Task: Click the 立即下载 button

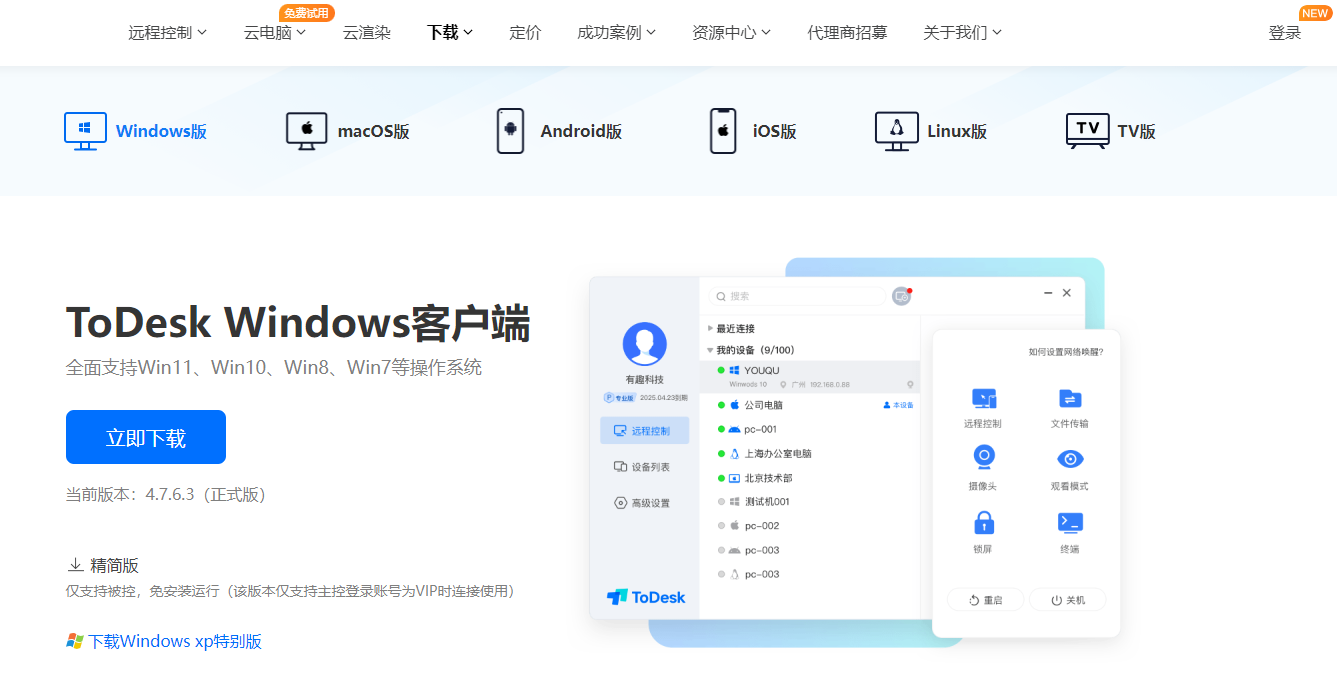Action: (146, 437)
